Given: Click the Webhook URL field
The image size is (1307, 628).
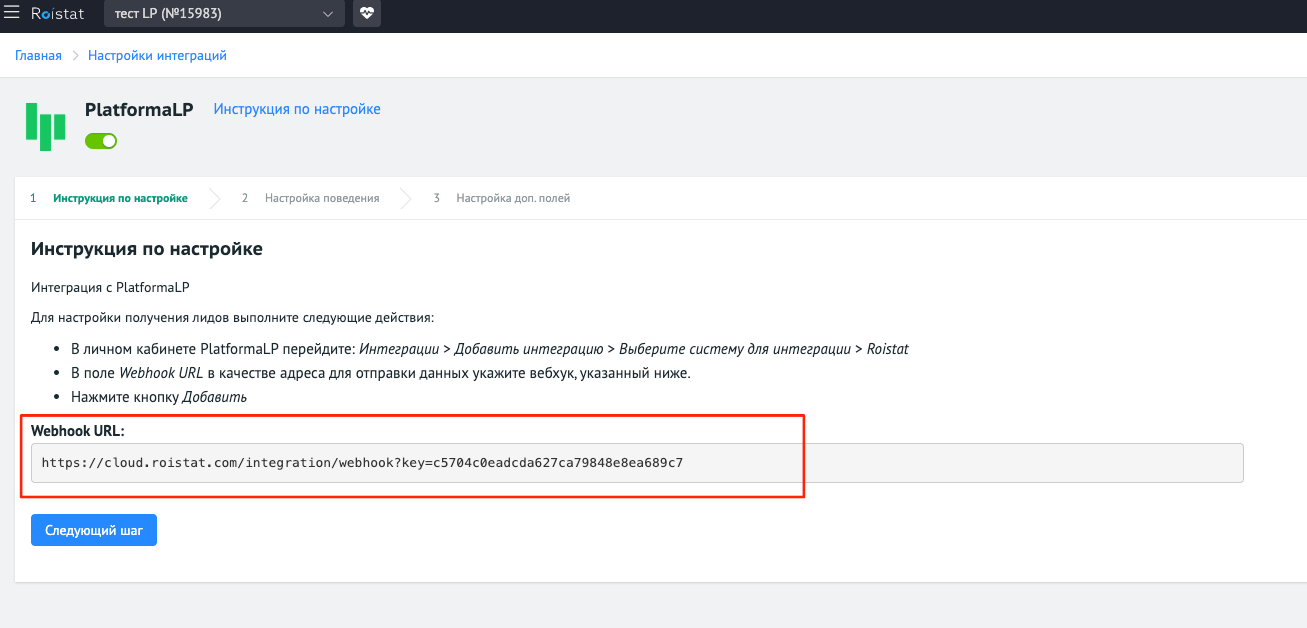Looking at the screenshot, I should tap(637, 463).
